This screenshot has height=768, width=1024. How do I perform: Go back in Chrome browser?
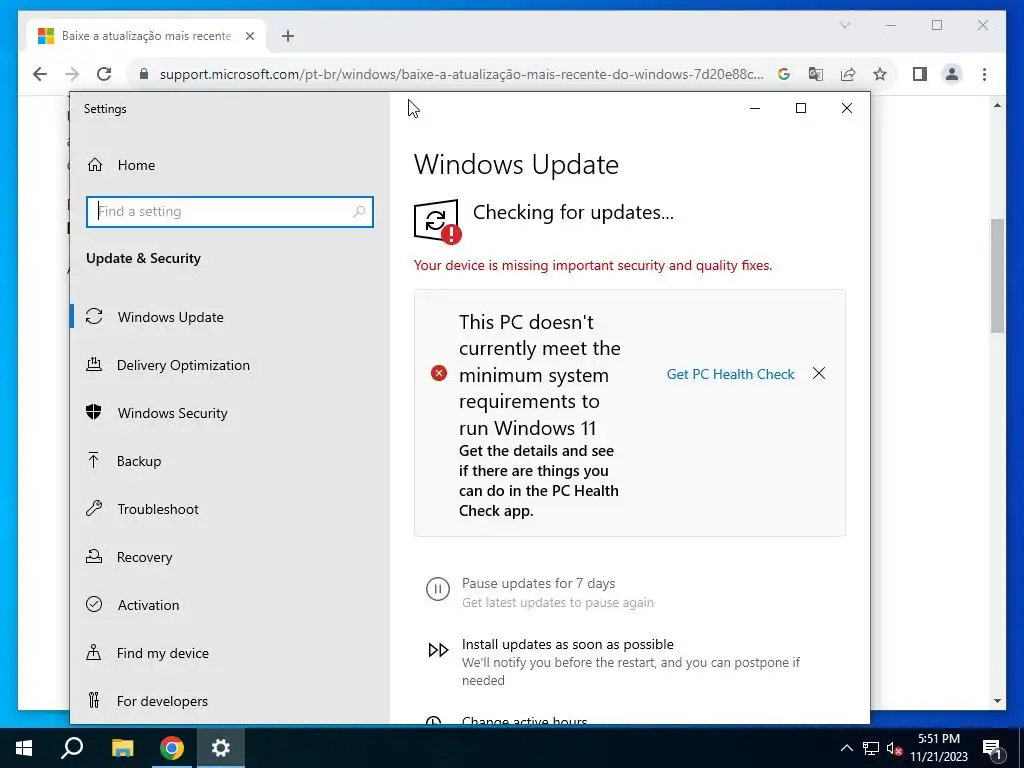pyautogui.click(x=40, y=74)
